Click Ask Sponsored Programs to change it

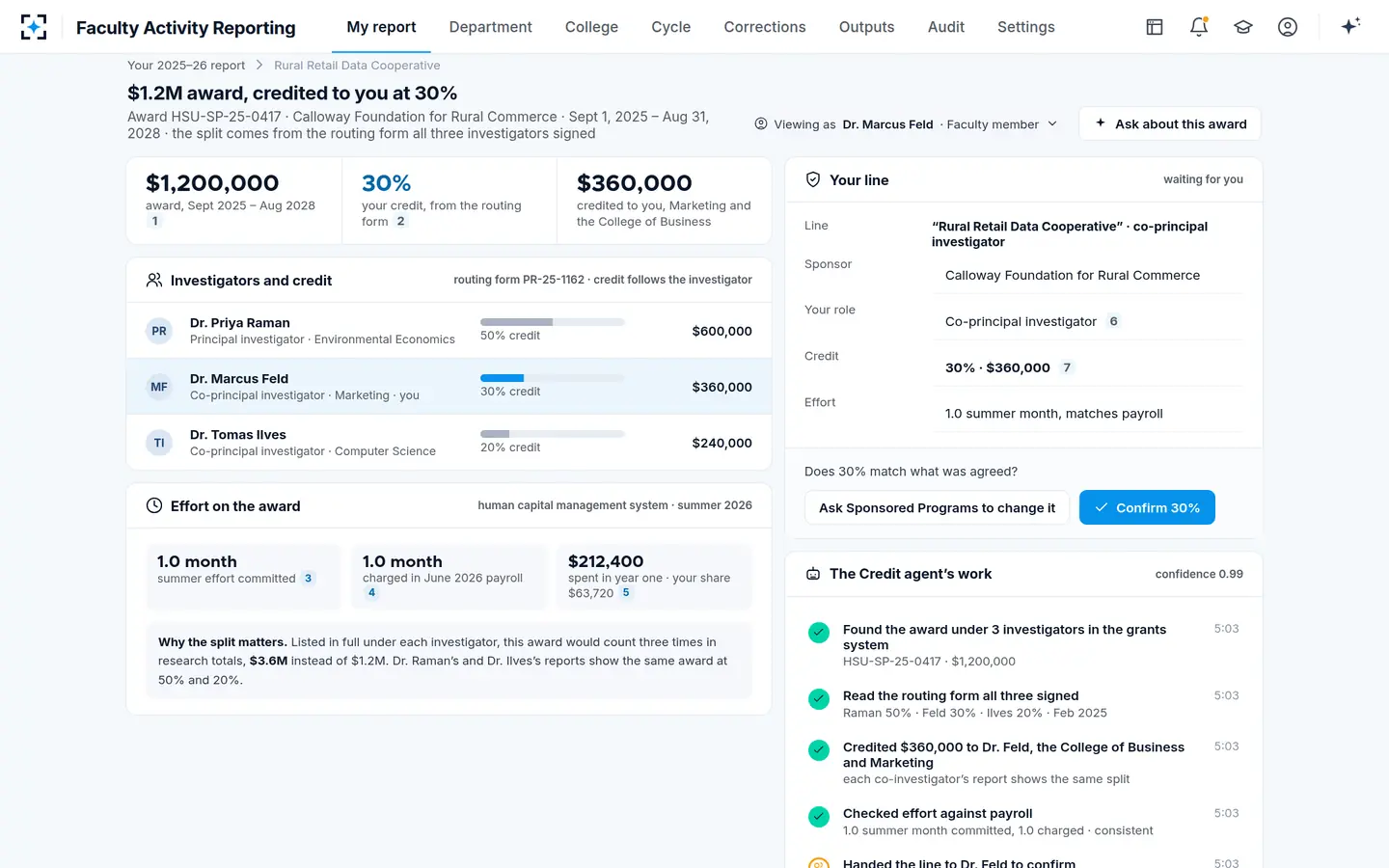click(x=937, y=507)
